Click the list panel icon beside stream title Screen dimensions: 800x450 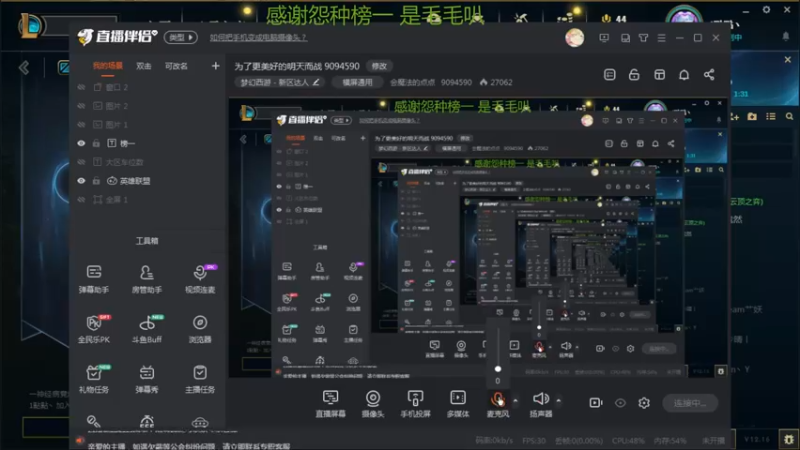(609, 74)
